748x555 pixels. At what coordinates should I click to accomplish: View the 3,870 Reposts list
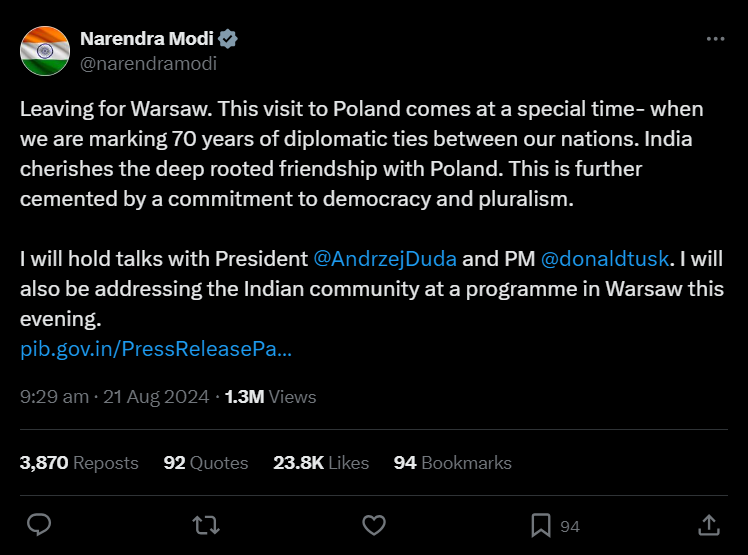pyautogui.click(x=79, y=463)
